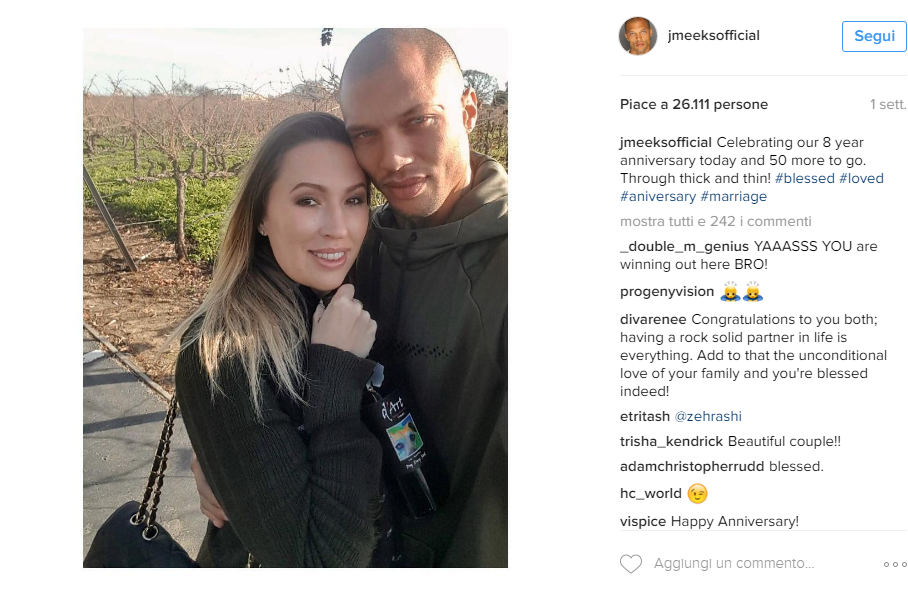The height and width of the screenshot is (596, 908).
Task: Visit commenter trisha_kendrick profile
Action: tap(672, 441)
